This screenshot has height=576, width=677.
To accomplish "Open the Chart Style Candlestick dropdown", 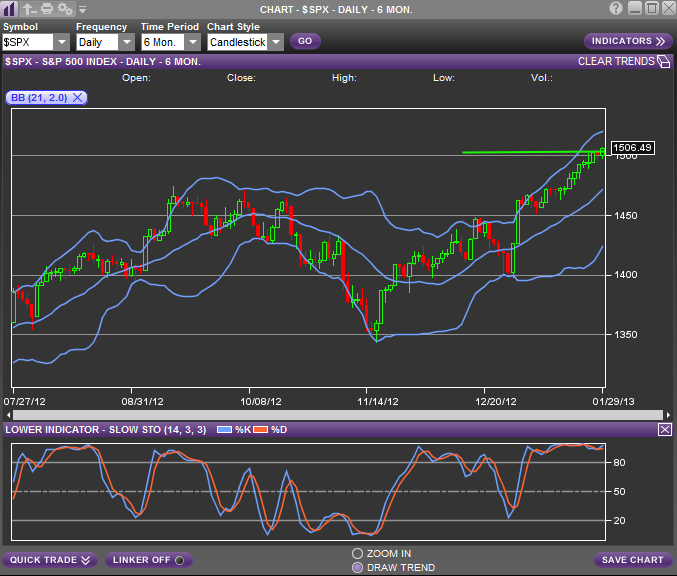I will 275,42.
